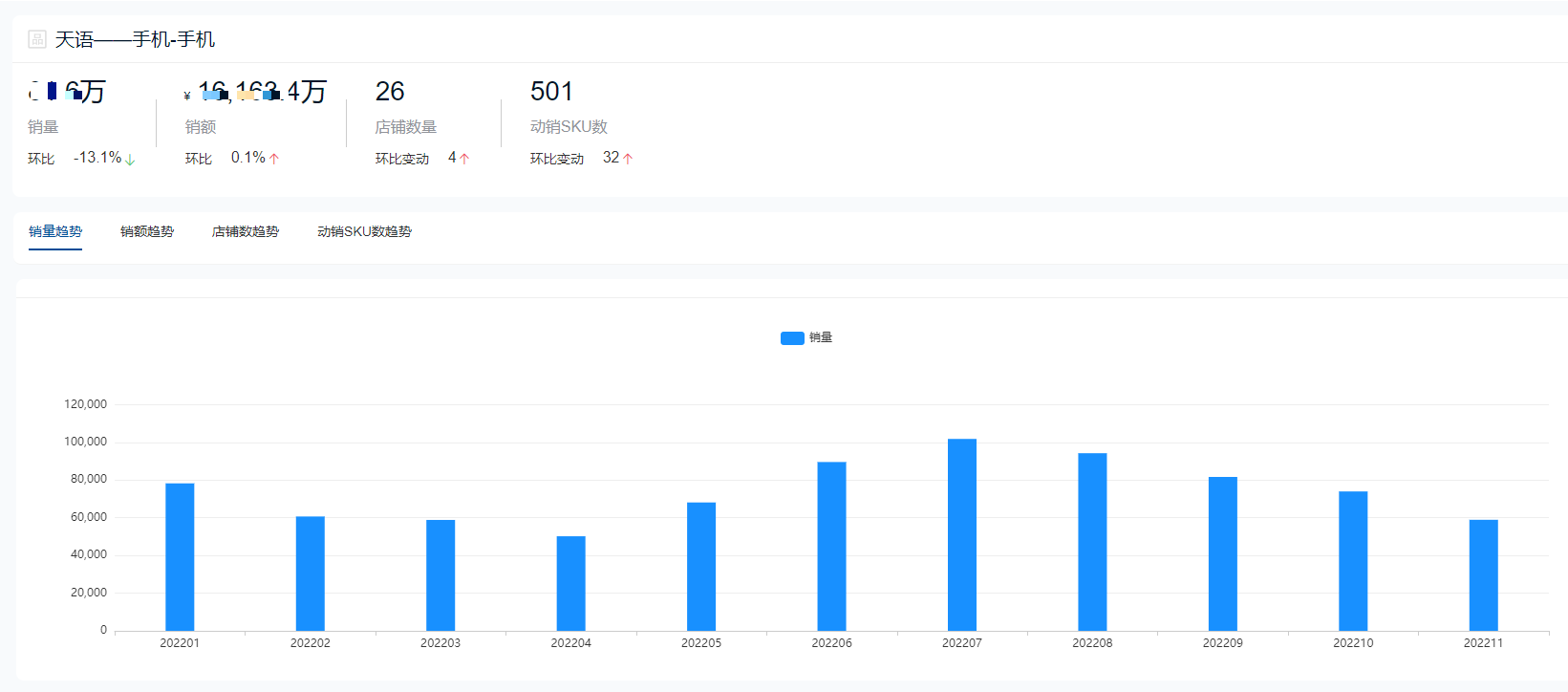Select the 202204 bar in chart
The width and height of the screenshot is (1568, 692).
pyautogui.click(x=571, y=583)
